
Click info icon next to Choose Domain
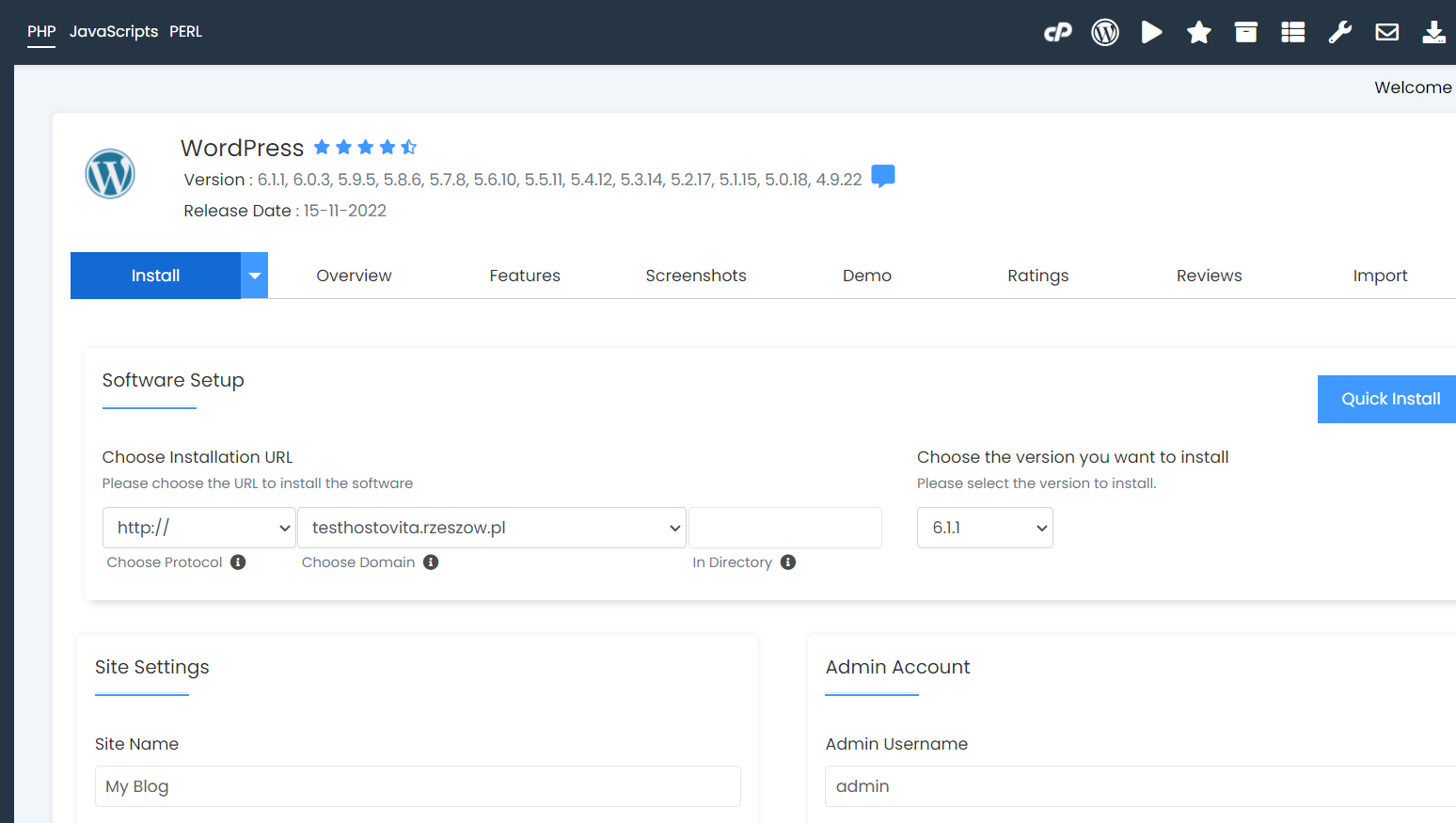431,562
